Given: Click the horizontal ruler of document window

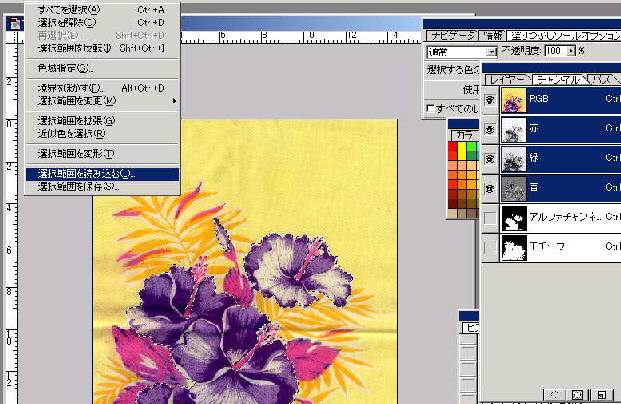Looking at the screenshot, I should [301, 37].
